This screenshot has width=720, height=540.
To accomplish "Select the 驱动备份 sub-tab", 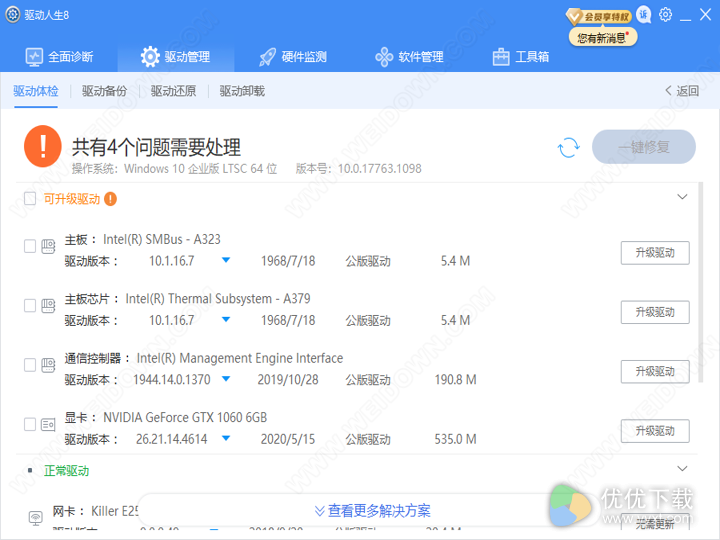I will (x=105, y=91).
